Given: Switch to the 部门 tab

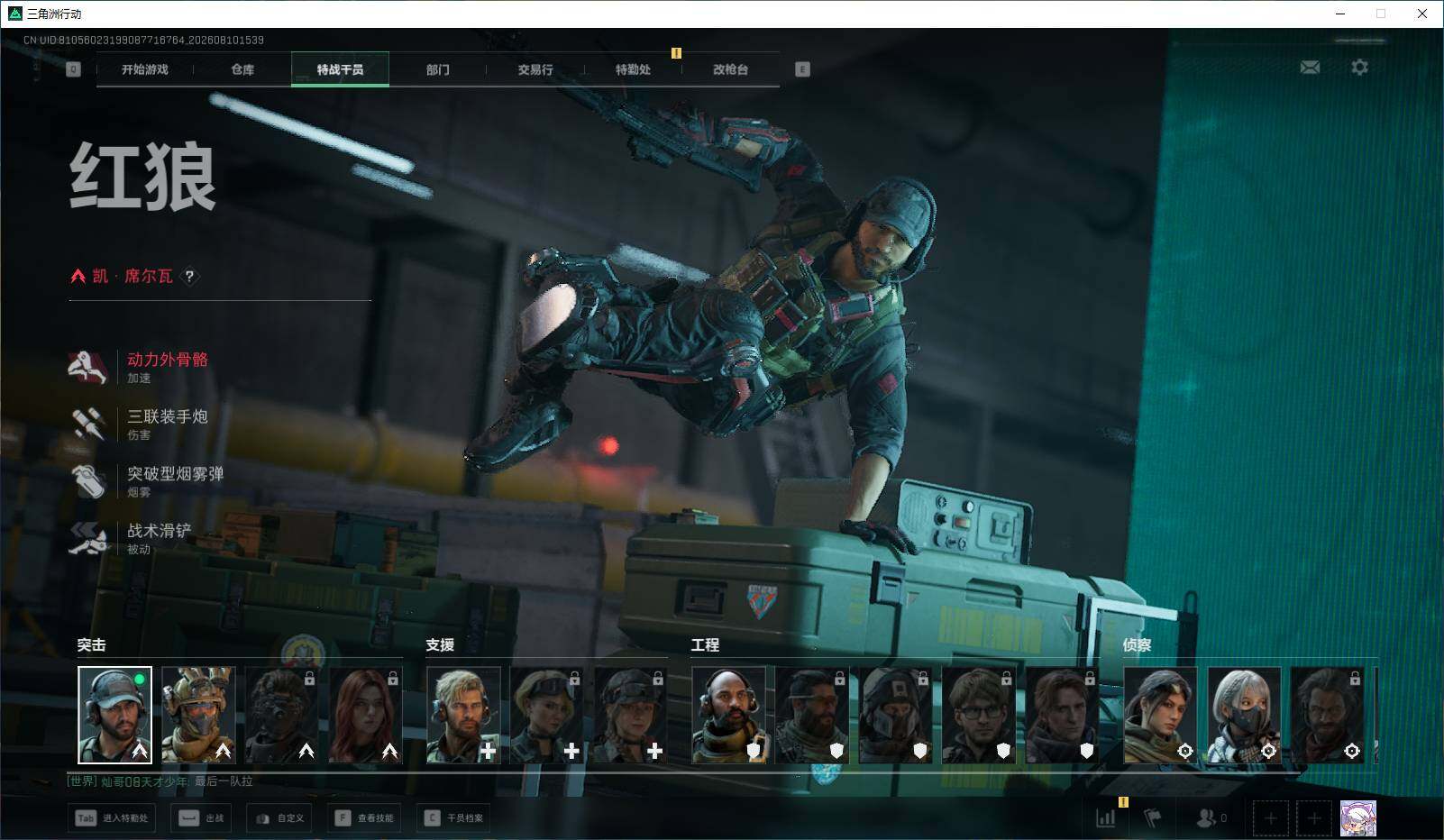Looking at the screenshot, I should coord(438,69).
